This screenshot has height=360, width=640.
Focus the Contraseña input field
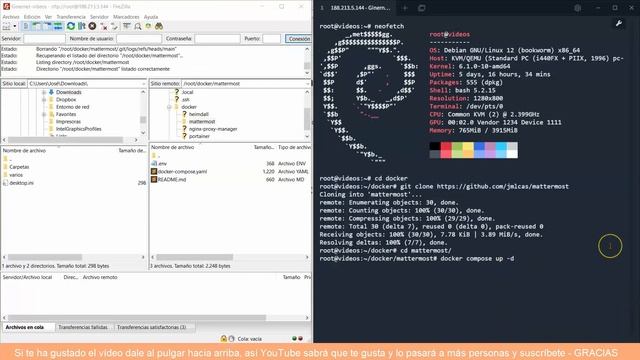[217, 39]
